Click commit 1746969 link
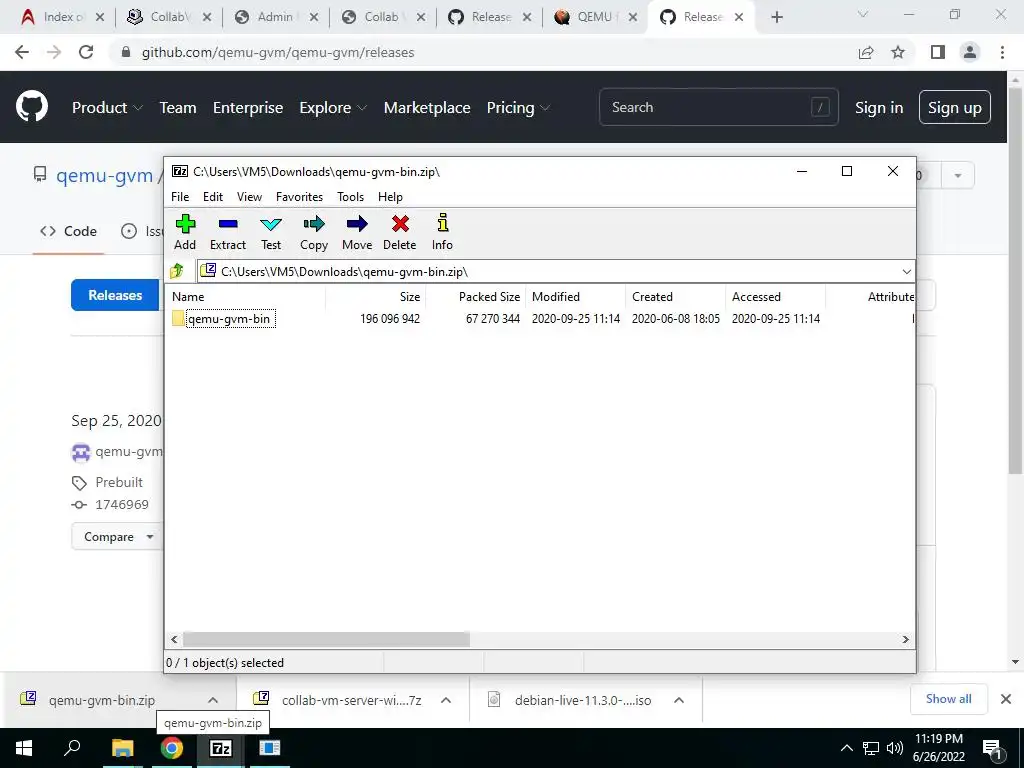 (x=122, y=505)
